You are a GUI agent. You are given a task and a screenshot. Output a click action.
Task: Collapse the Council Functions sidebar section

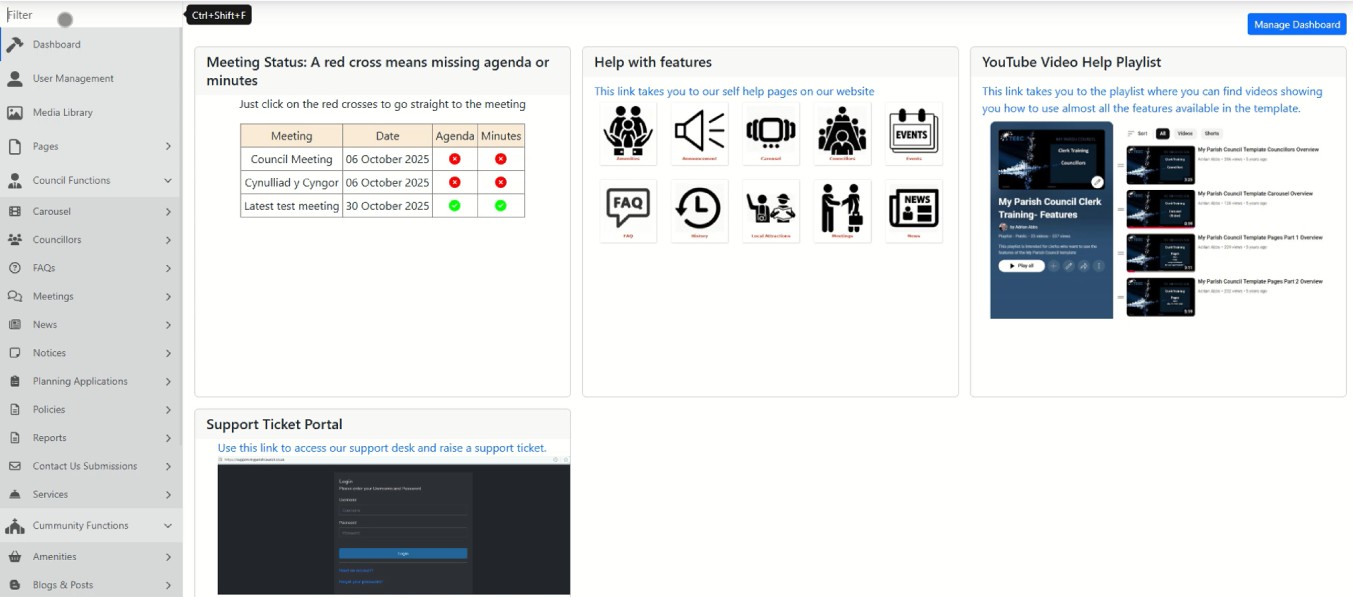click(x=168, y=181)
